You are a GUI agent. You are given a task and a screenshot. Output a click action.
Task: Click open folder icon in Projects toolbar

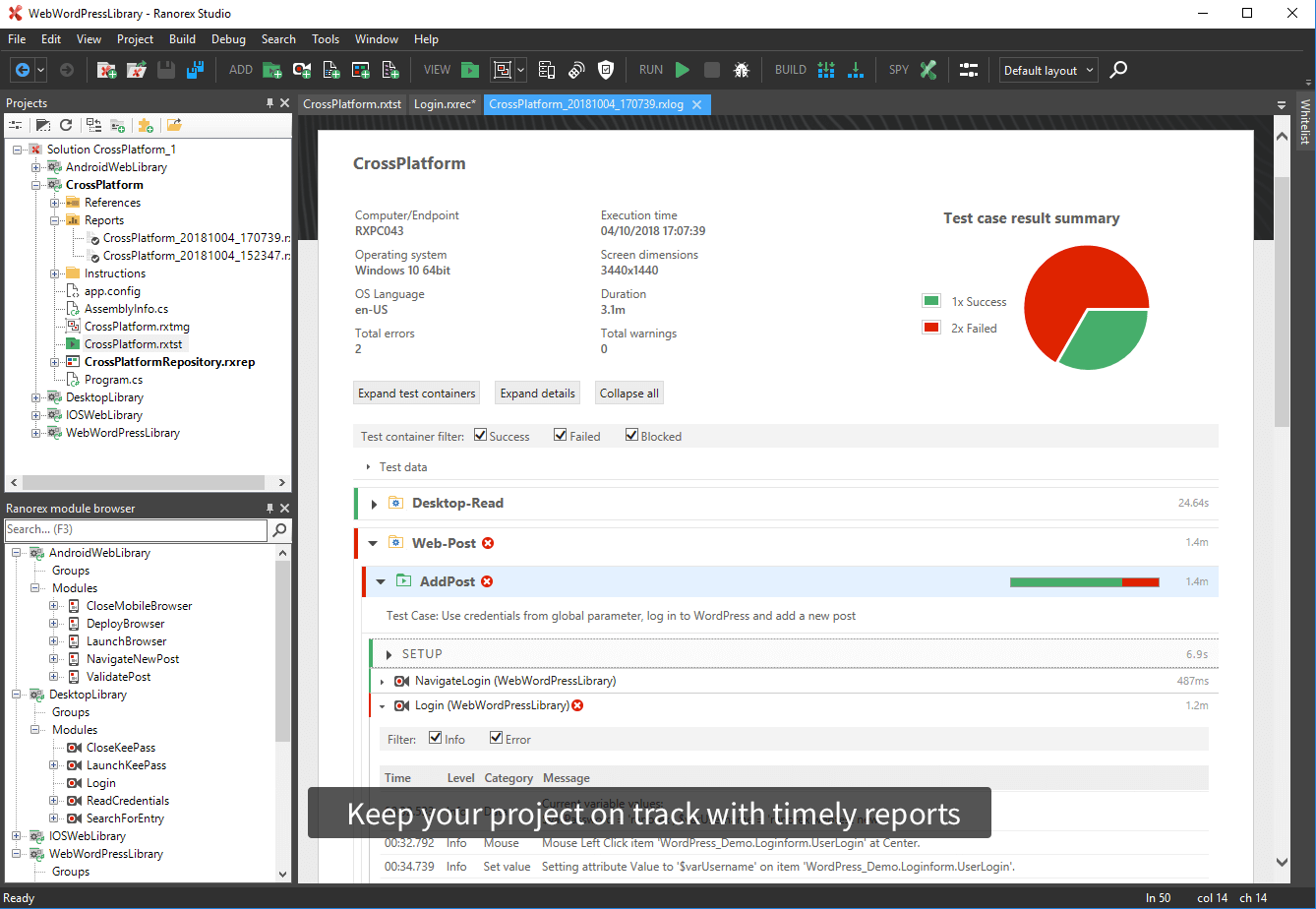coord(174,125)
